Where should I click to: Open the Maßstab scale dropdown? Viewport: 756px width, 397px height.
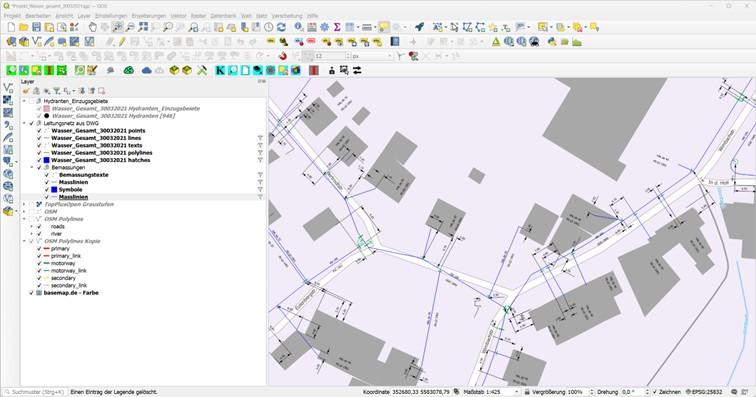pyautogui.click(x=516, y=392)
